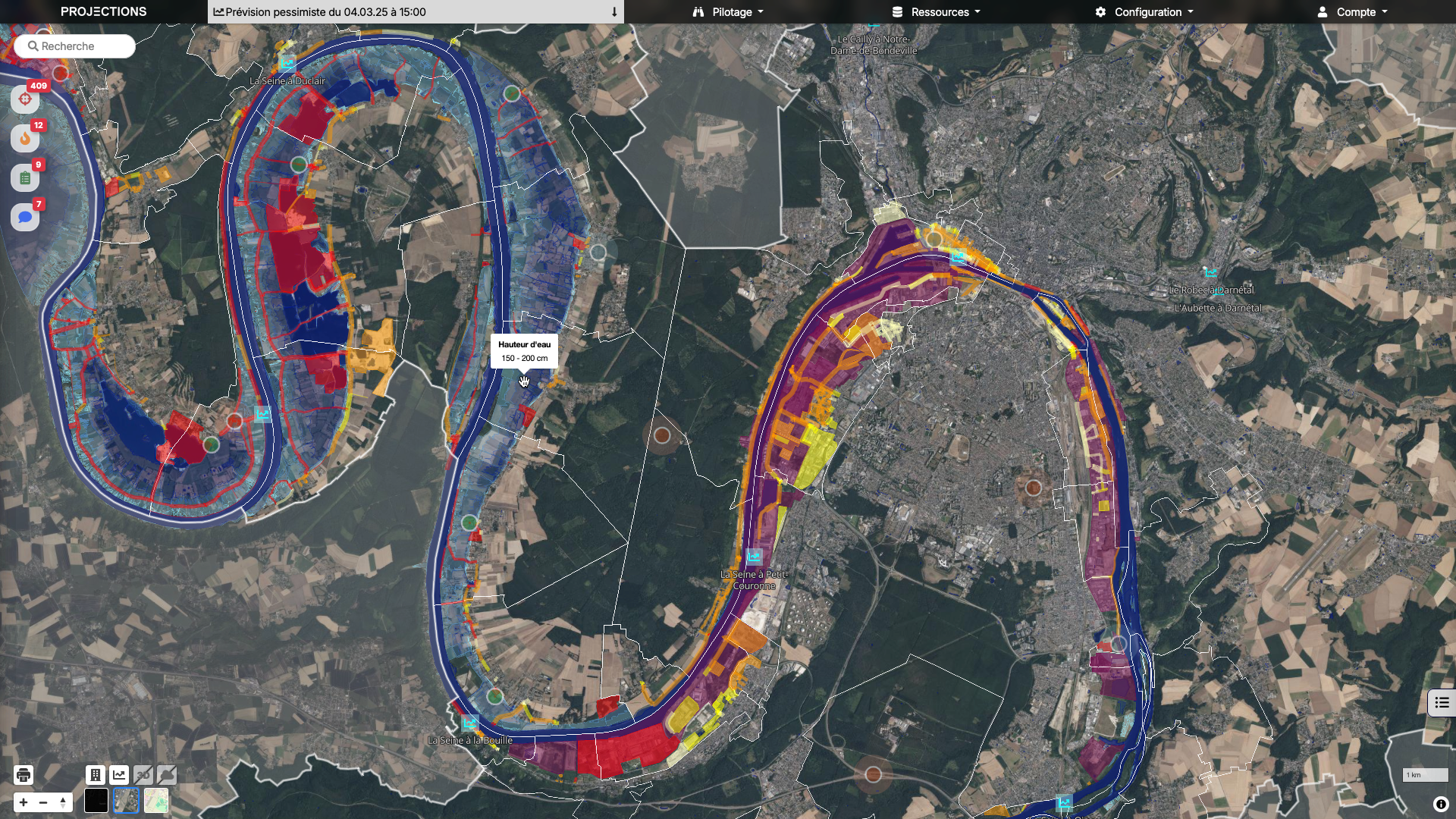Click the crosshair icon with badge 409
The width and height of the screenshot is (1456, 819).
click(x=25, y=99)
